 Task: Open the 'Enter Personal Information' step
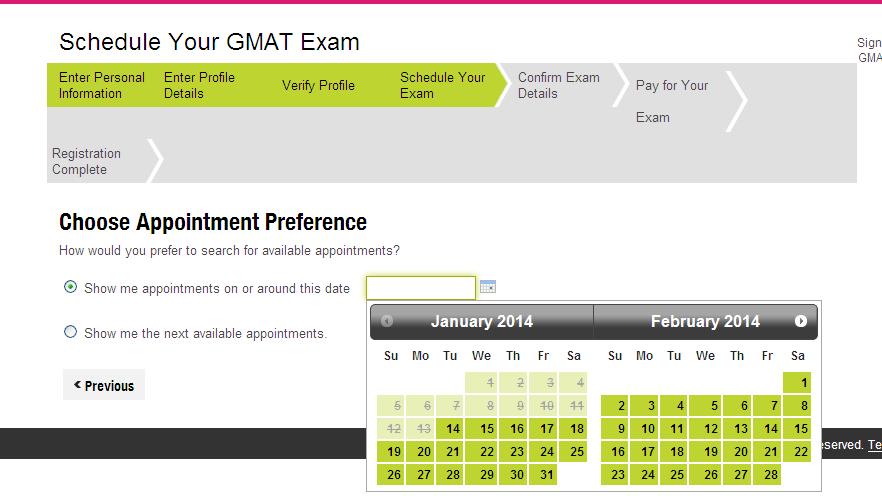point(102,85)
